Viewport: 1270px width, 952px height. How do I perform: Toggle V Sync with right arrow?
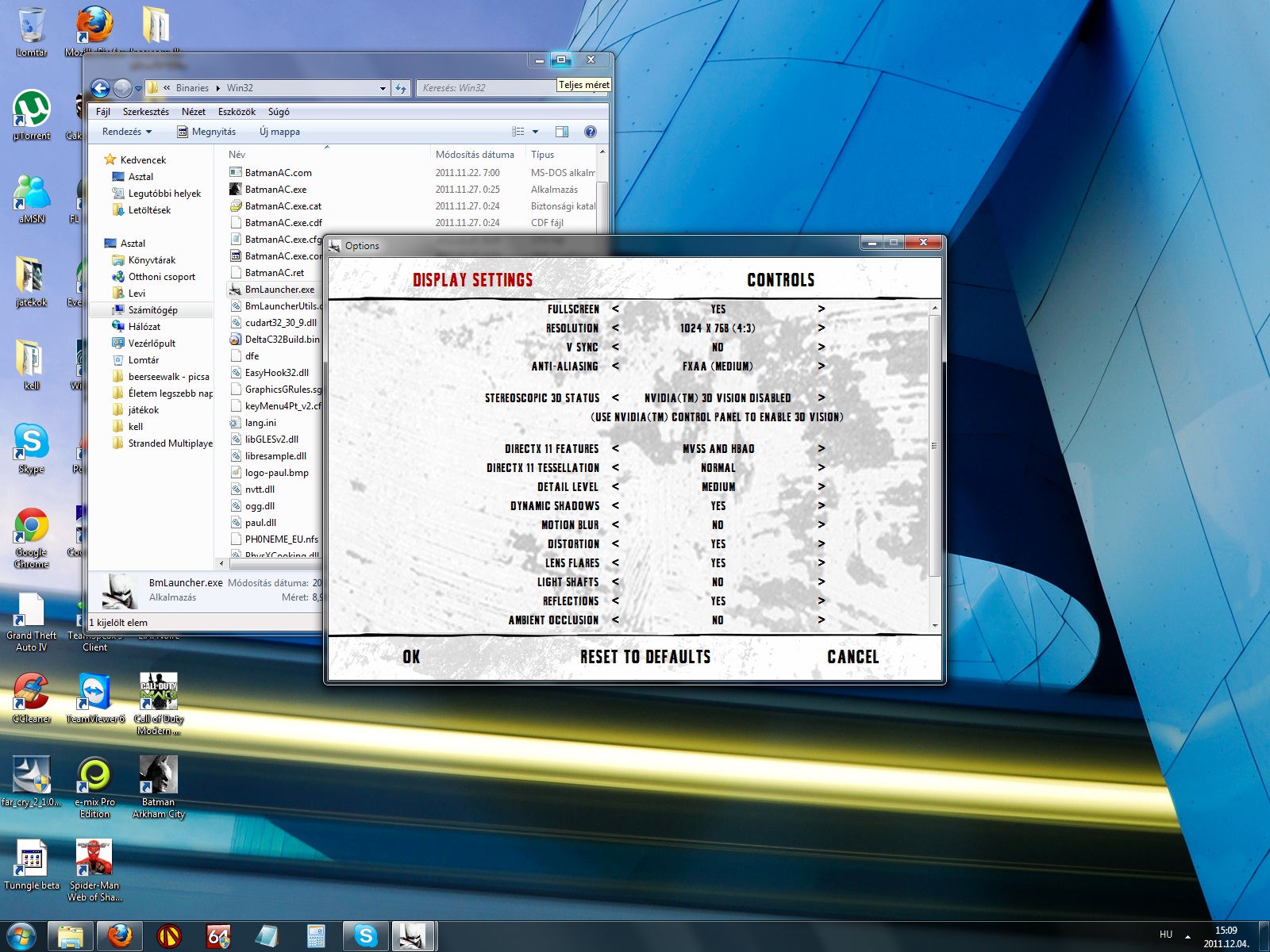(822, 347)
